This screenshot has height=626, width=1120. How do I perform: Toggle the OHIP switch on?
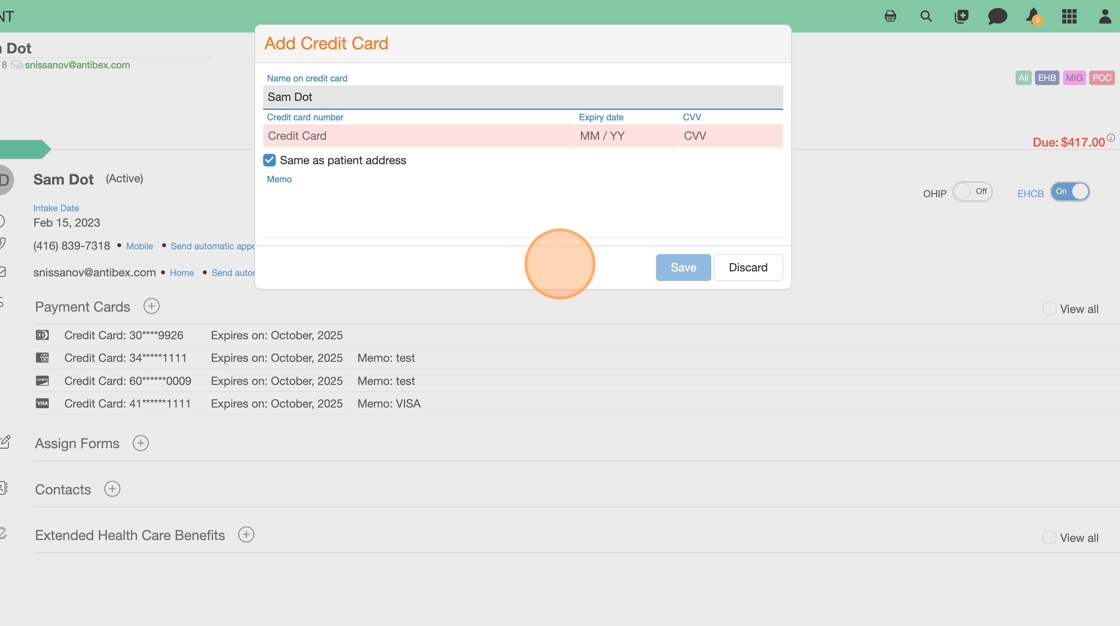click(x=971, y=192)
